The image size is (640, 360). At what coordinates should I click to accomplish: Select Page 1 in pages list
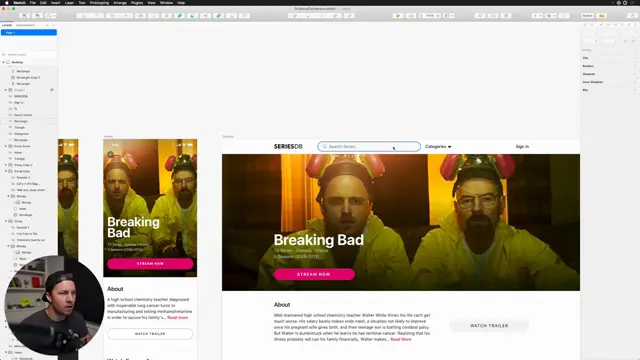pyautogui.click(x=29, y=32)
